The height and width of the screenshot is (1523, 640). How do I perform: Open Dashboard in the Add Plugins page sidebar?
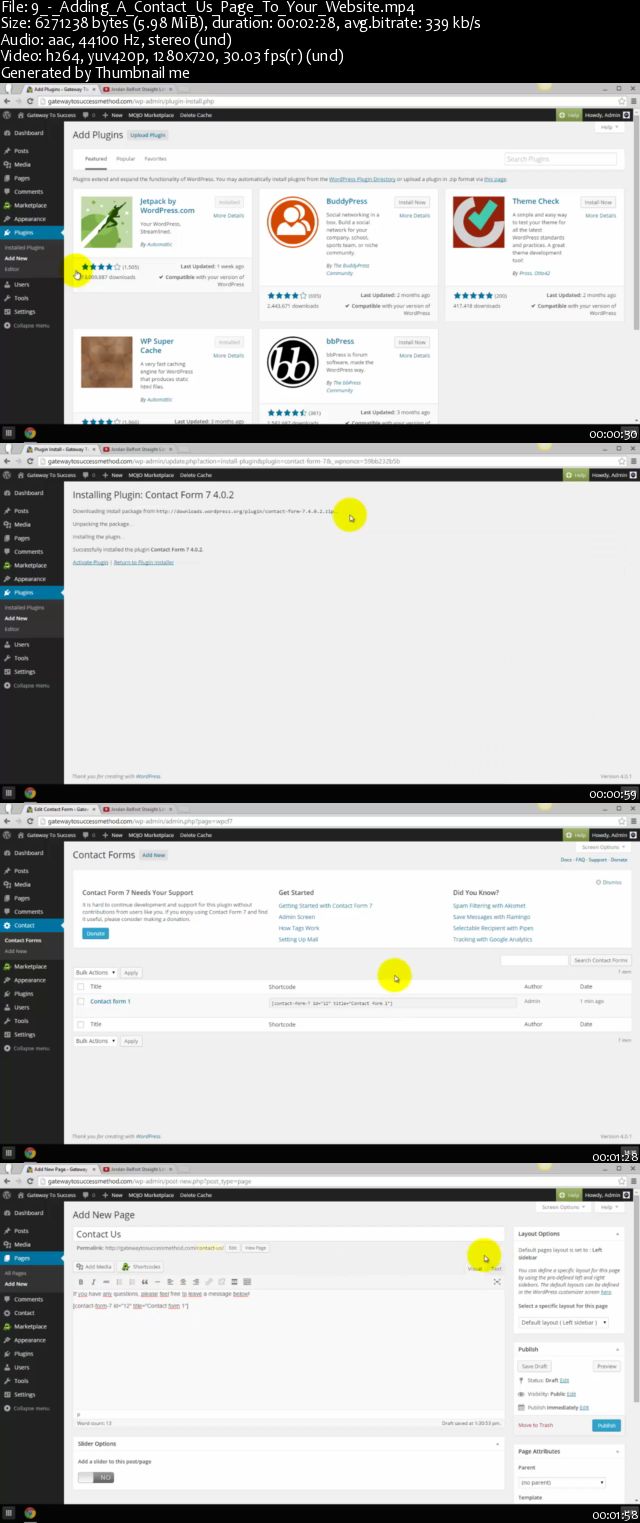coord(28,133)
